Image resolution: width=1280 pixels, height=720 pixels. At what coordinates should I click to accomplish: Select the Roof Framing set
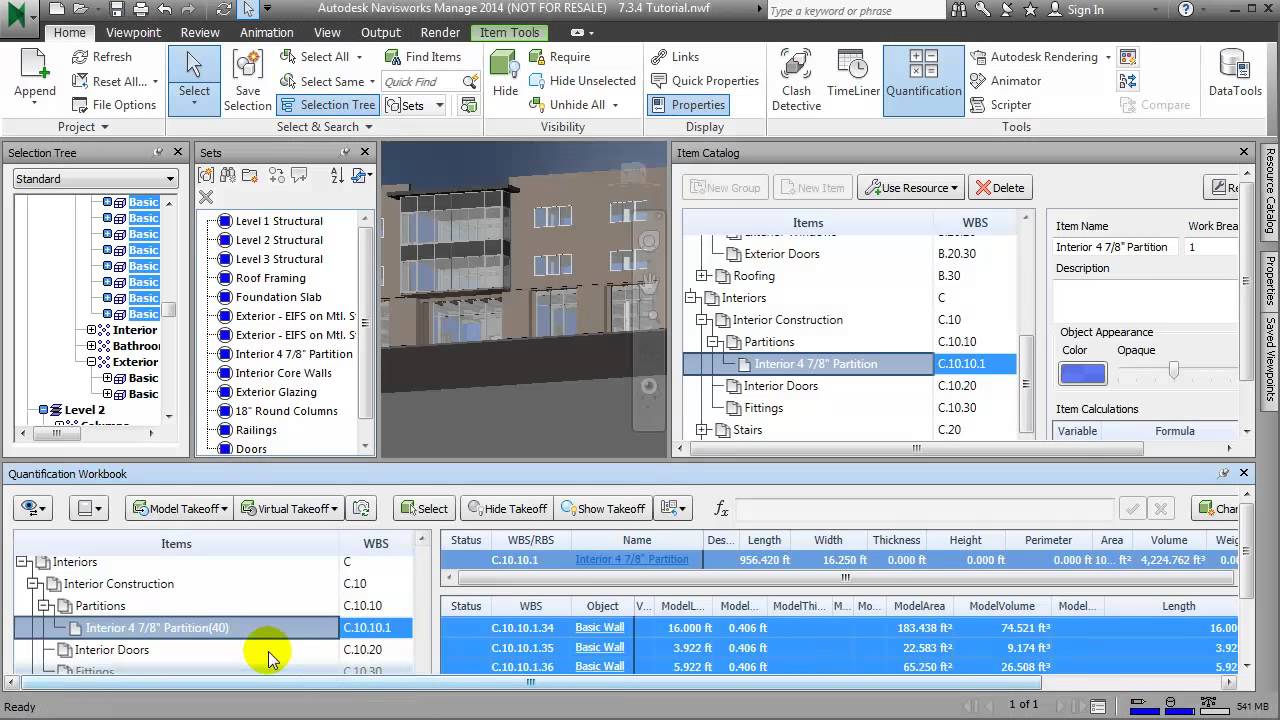(x=270, y=278)
